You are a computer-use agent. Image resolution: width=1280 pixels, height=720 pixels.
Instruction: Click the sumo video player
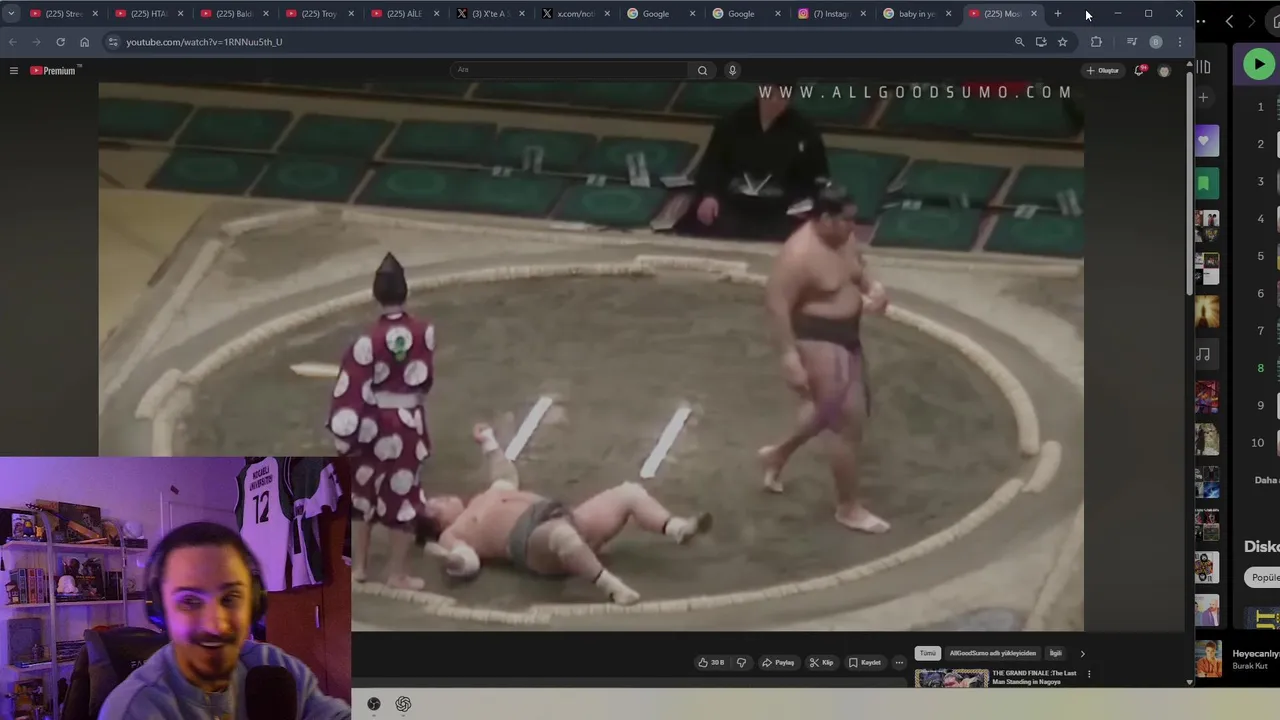pyautogui.click(x=590, y=356)
